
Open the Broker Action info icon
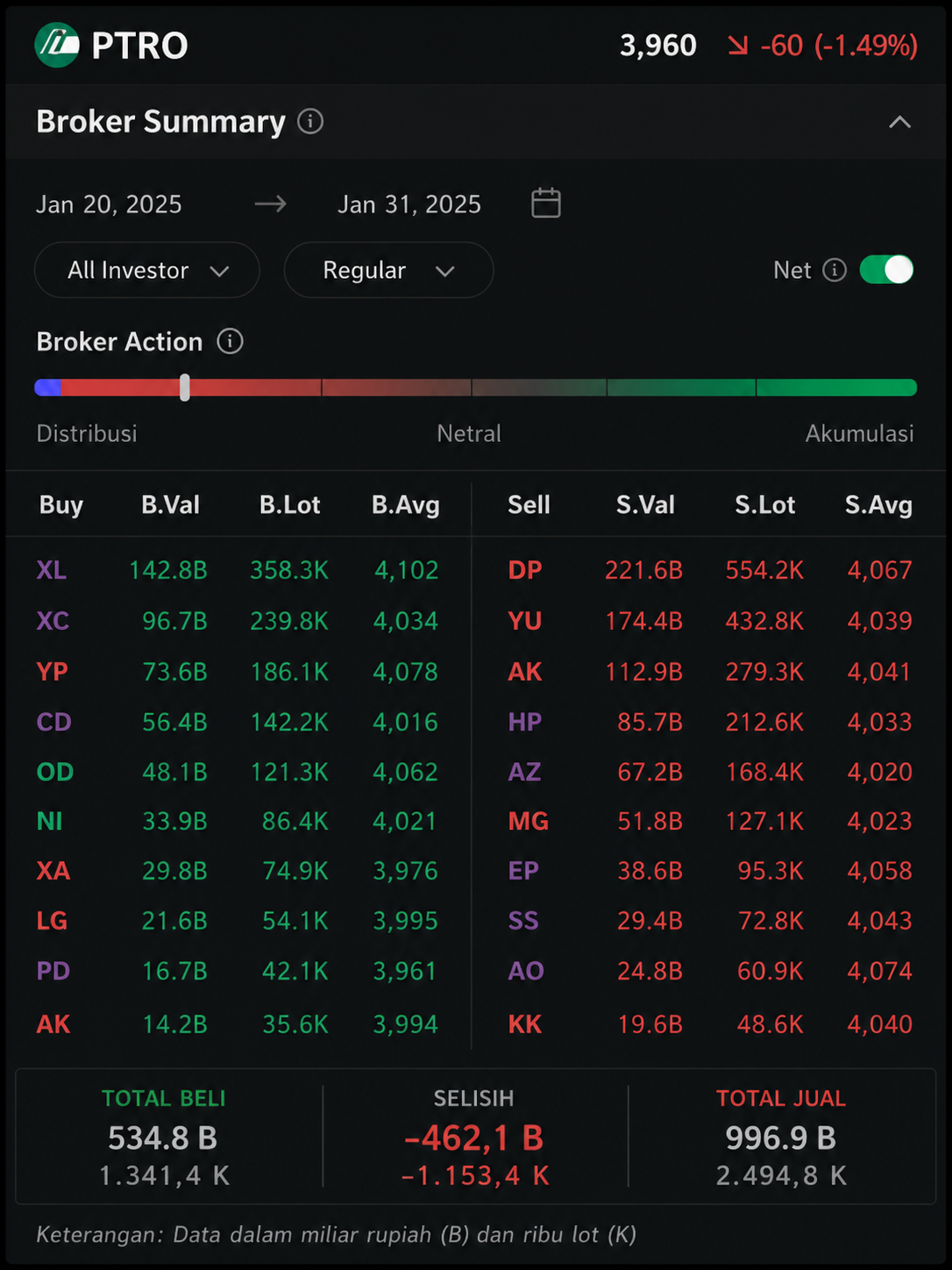[231, 341]
